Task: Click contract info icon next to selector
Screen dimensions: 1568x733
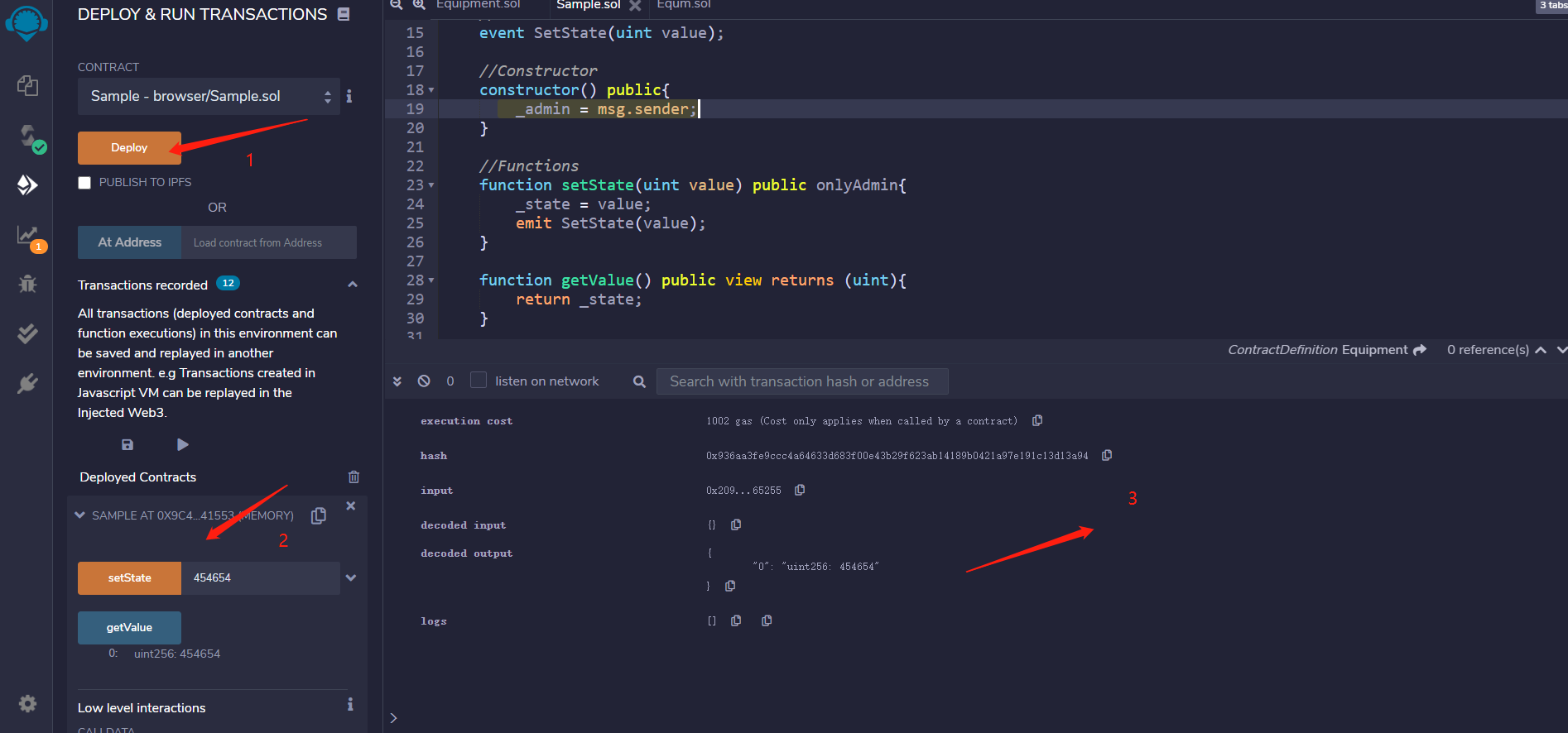Action: click(349, 96)
